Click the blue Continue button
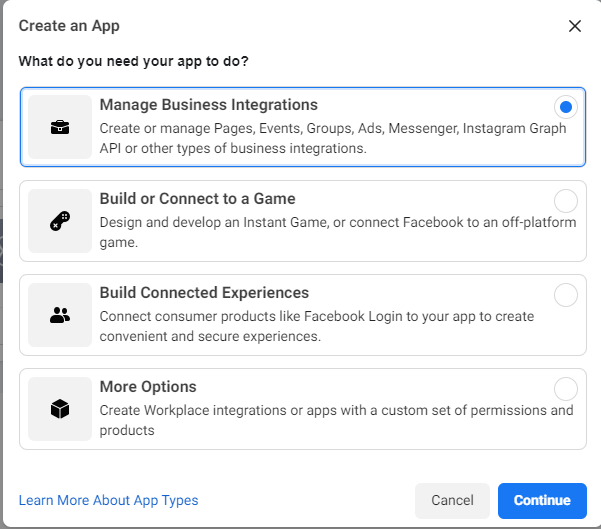Screen dimensions: 601x529 pyautogui.click(x=542, y=500)
